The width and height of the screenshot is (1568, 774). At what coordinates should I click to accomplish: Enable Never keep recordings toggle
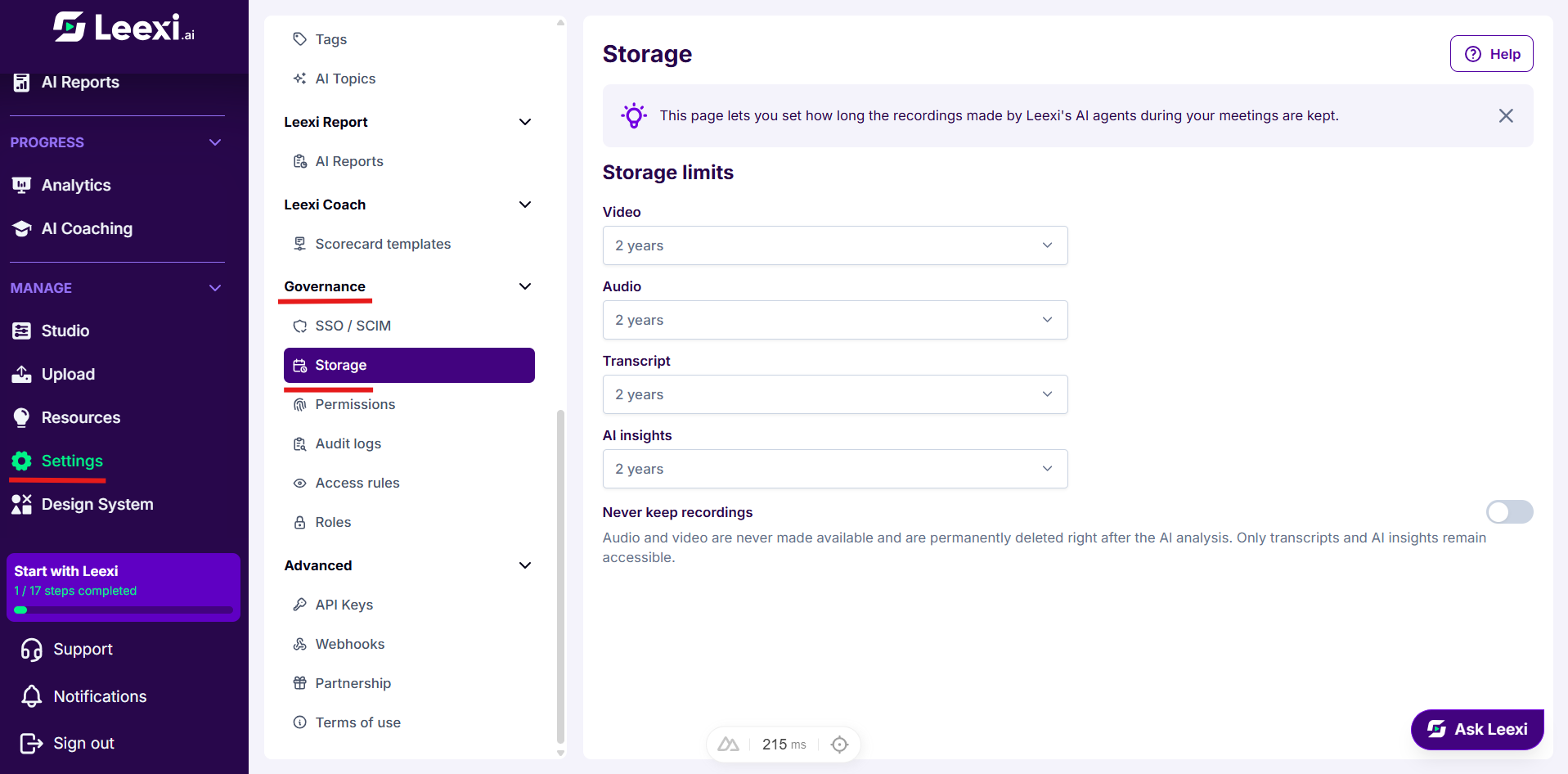pyautogui.click(x=1509, y=512)
